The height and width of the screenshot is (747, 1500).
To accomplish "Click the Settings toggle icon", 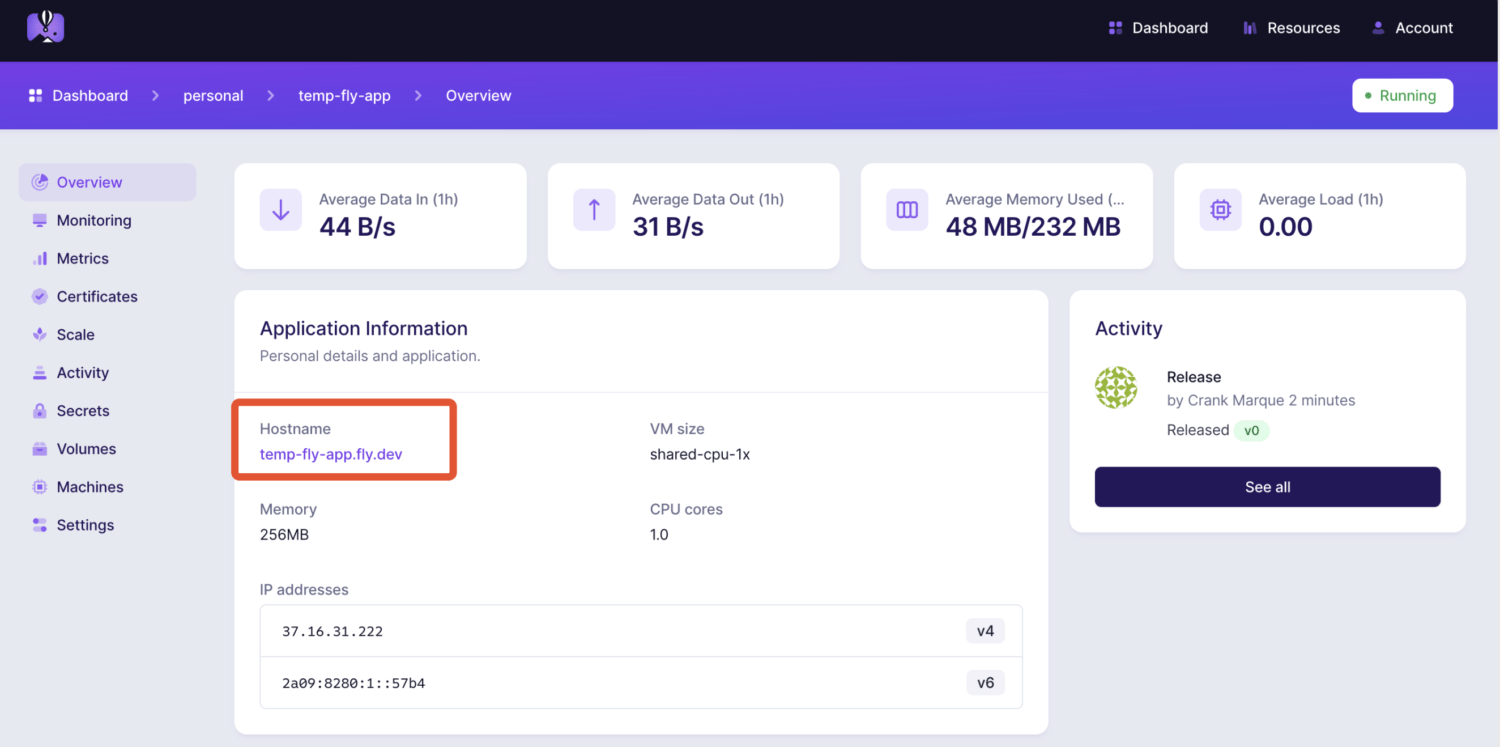I will click(40, 525).
